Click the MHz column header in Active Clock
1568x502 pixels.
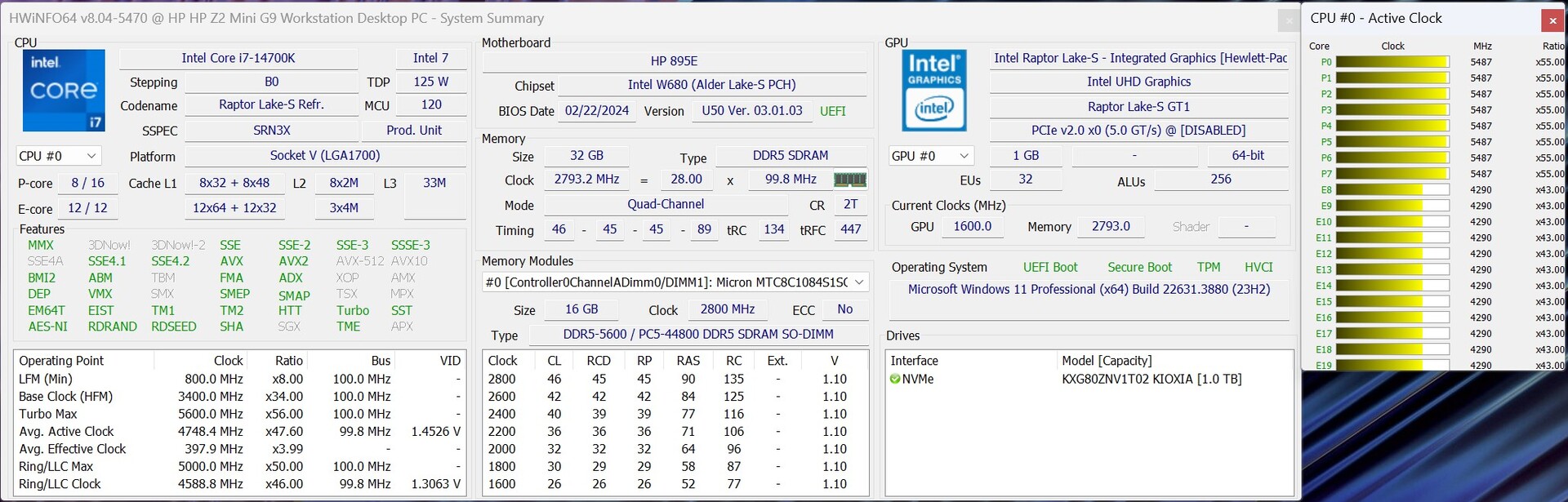click(x=1482, y=46)
